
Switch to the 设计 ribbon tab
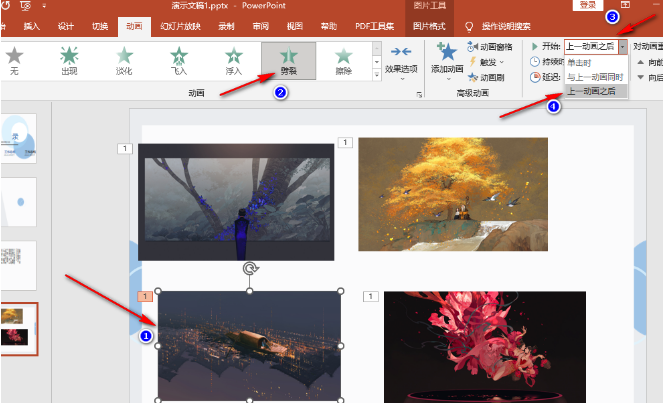click(x=66, y=26)
